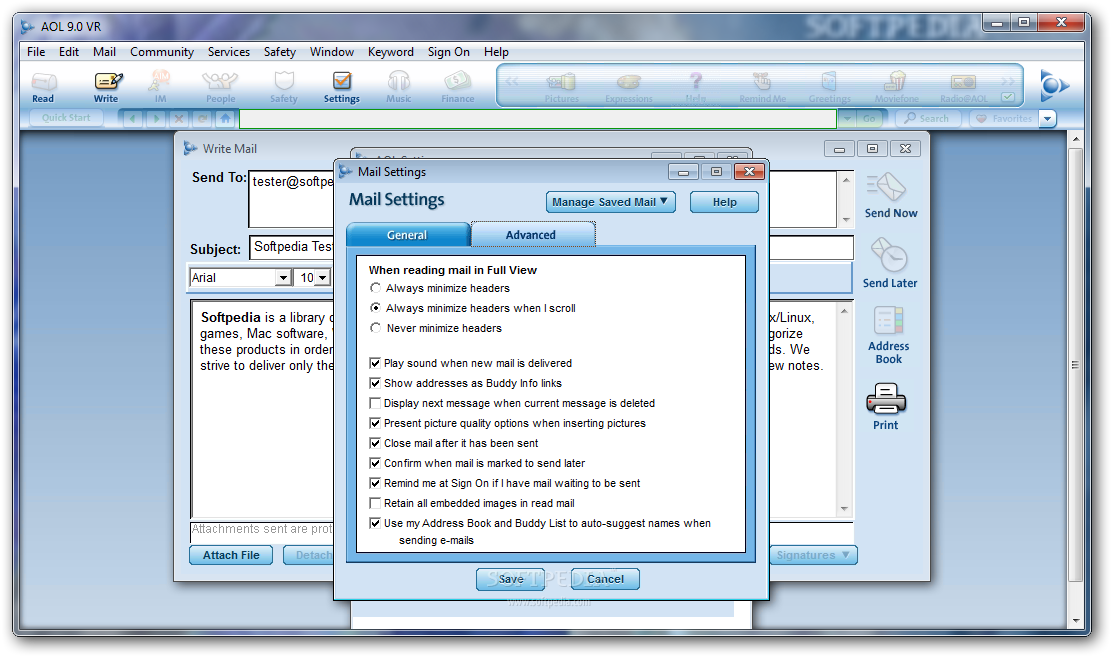Click the Search button in navigation bar
1112x657 pixels.
928,118
